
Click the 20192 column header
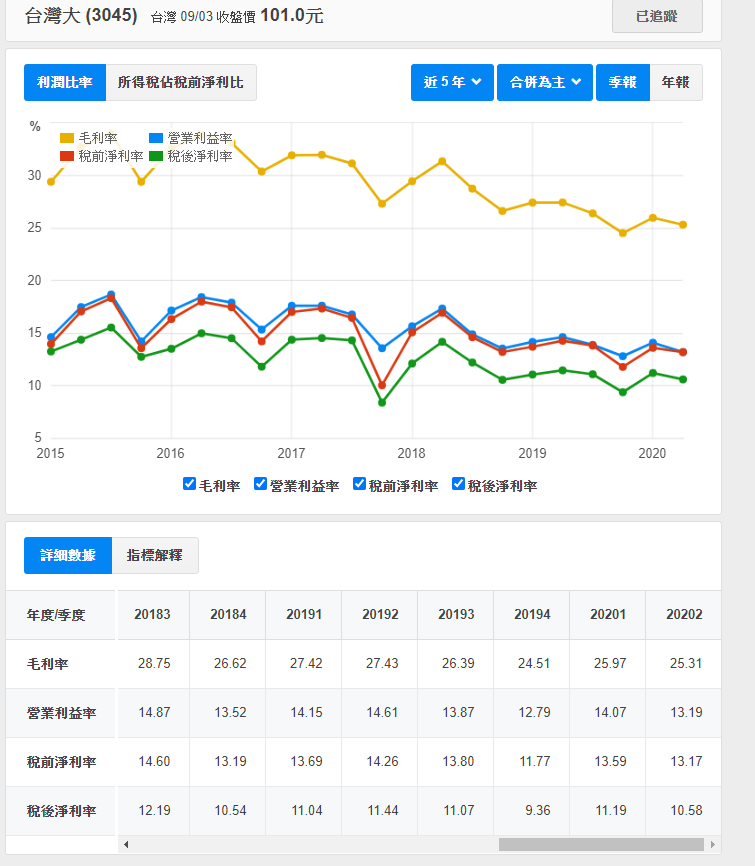click(380, 615)
